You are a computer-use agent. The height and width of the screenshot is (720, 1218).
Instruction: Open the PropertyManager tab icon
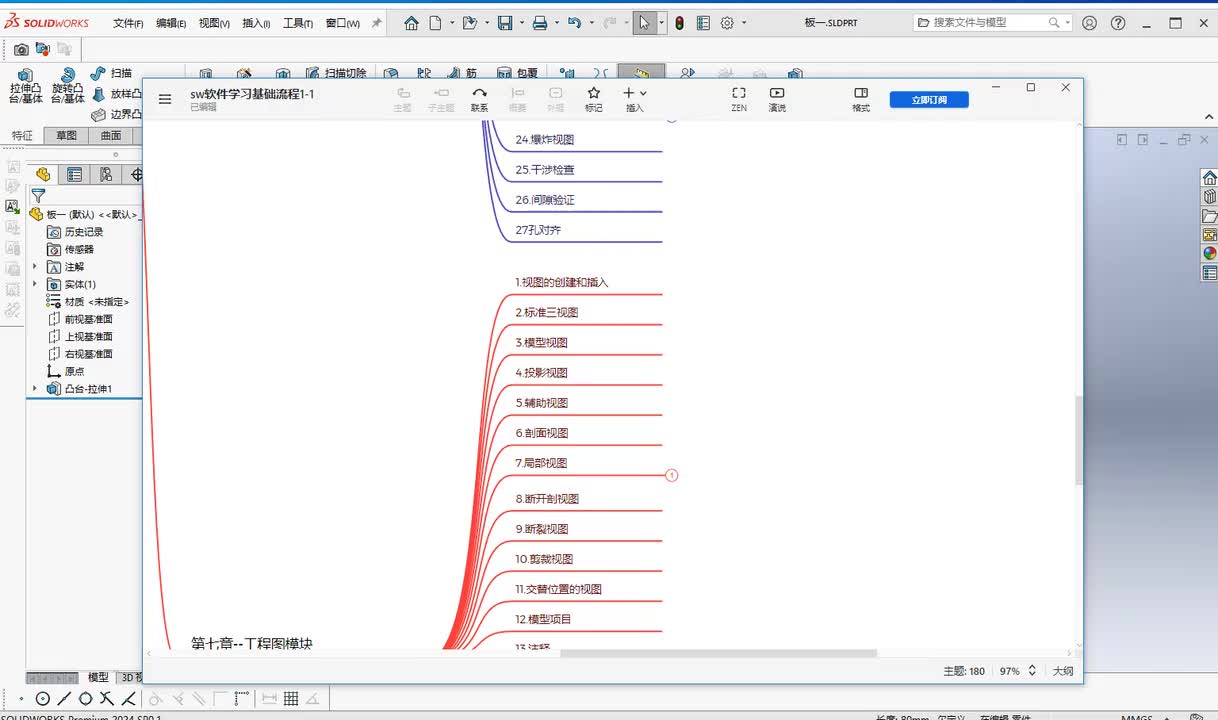click(x=75, y=175)
